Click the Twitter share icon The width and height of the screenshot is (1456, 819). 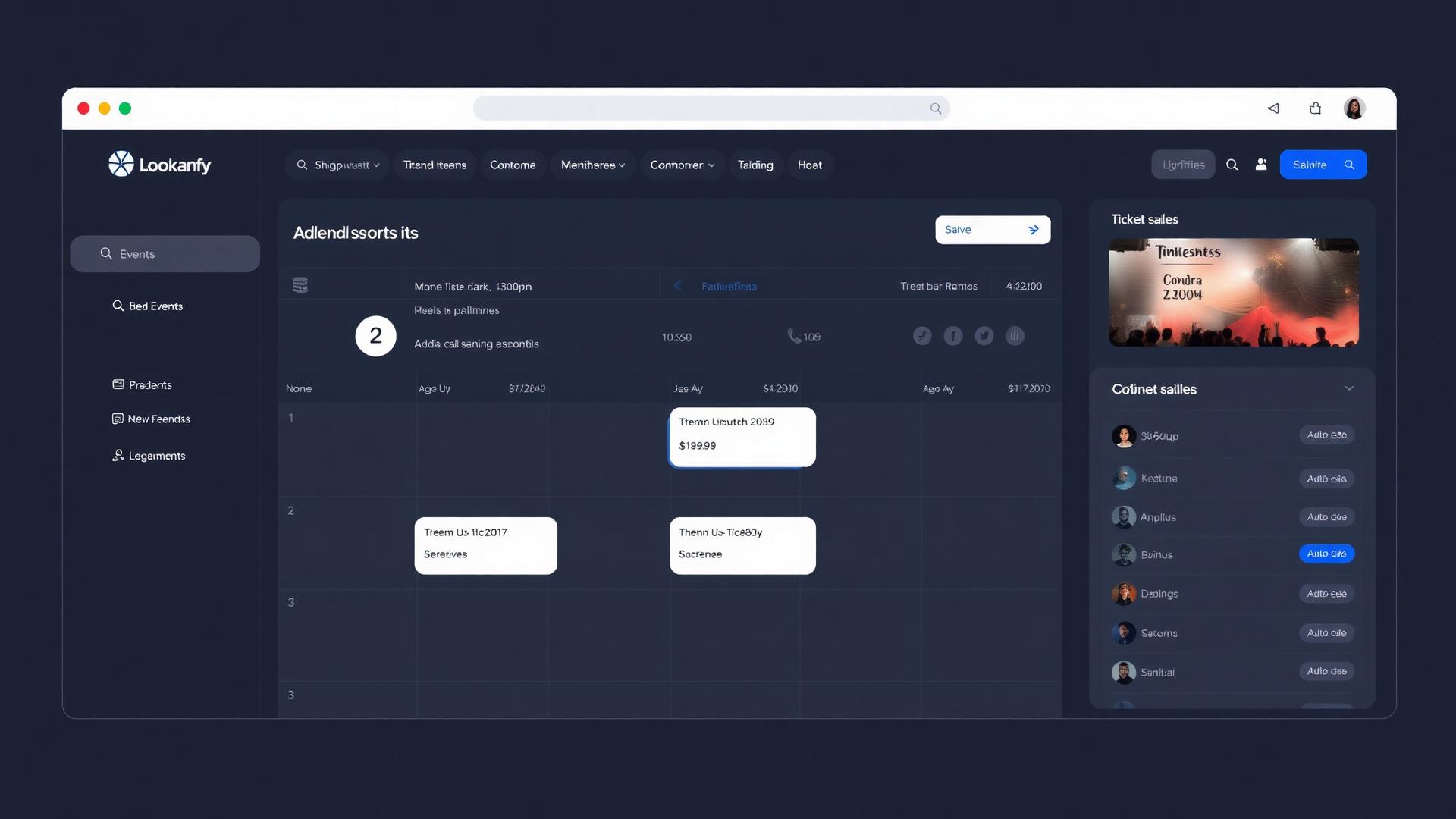(984, 336)
